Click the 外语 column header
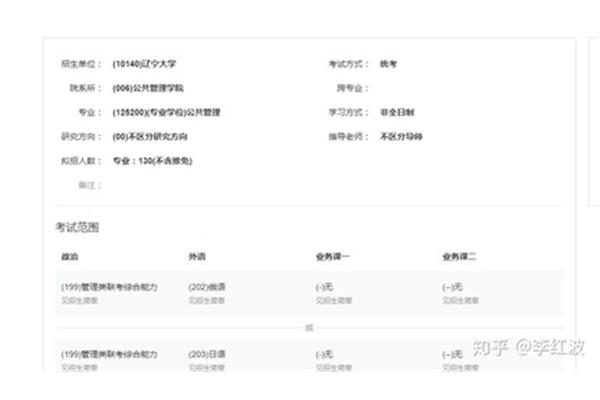This screenshot has height=400, width=600. click(x=197, y=256)
